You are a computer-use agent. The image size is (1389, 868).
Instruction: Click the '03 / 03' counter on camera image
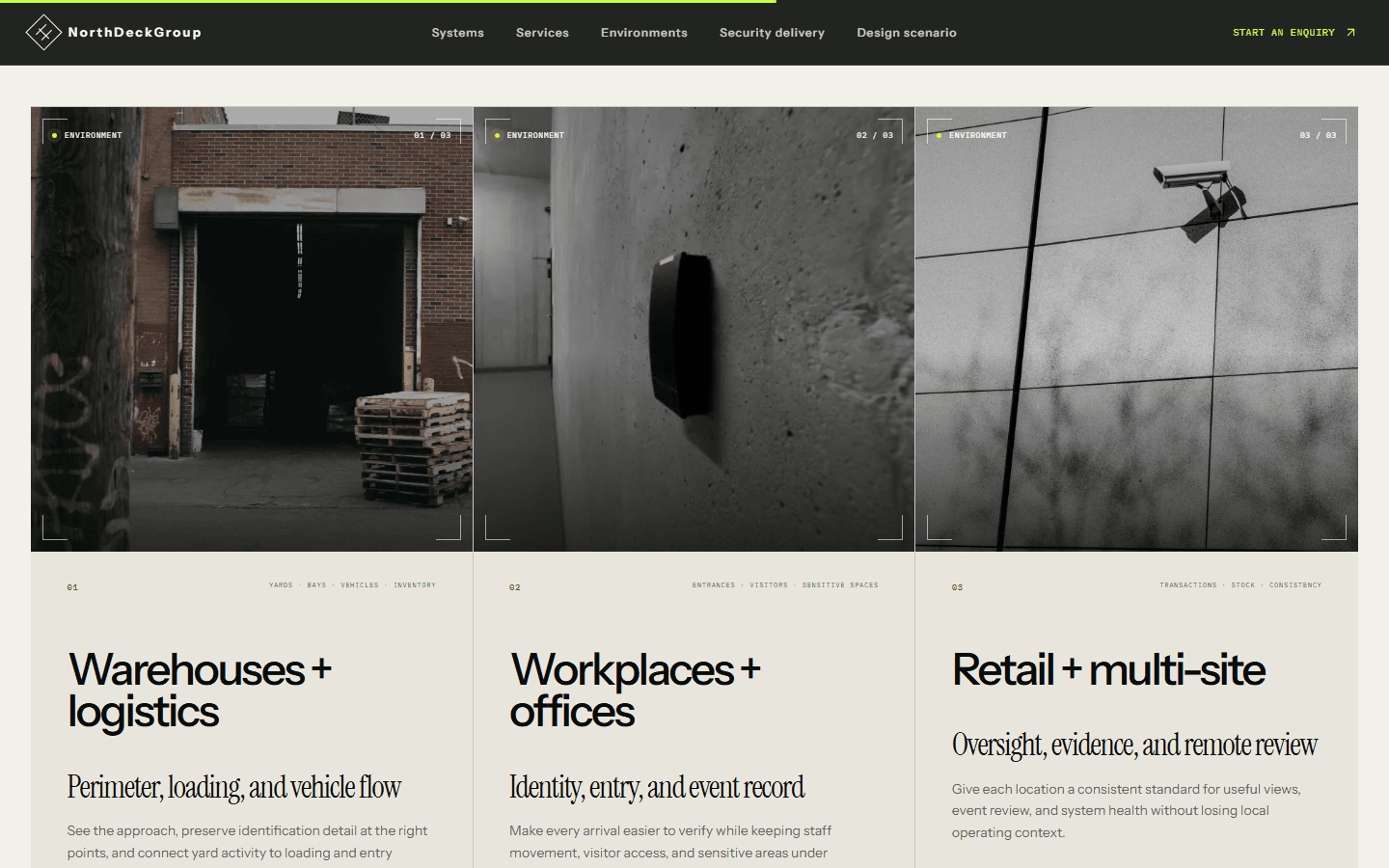point(1318,135)
